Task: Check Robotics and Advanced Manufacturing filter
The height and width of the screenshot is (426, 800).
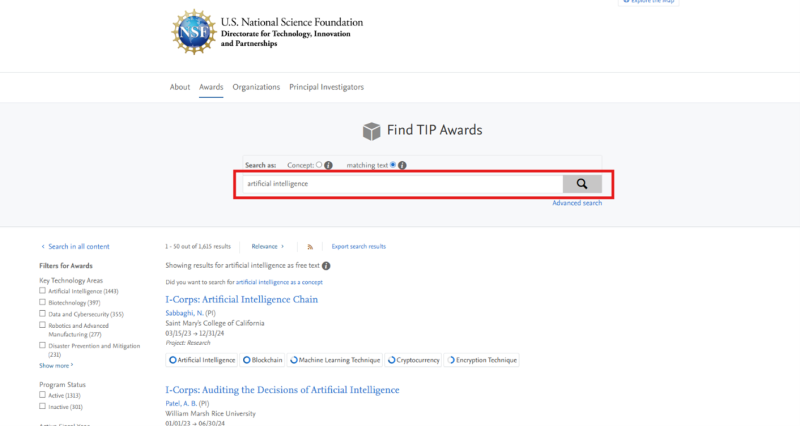Action: [x=42, y=325]
